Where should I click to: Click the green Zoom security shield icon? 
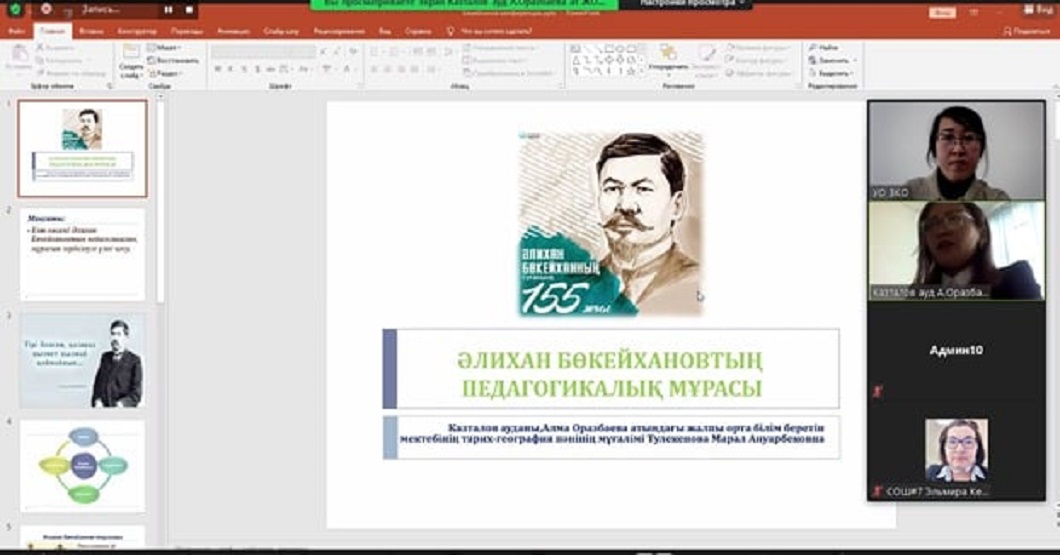point(14,9)
